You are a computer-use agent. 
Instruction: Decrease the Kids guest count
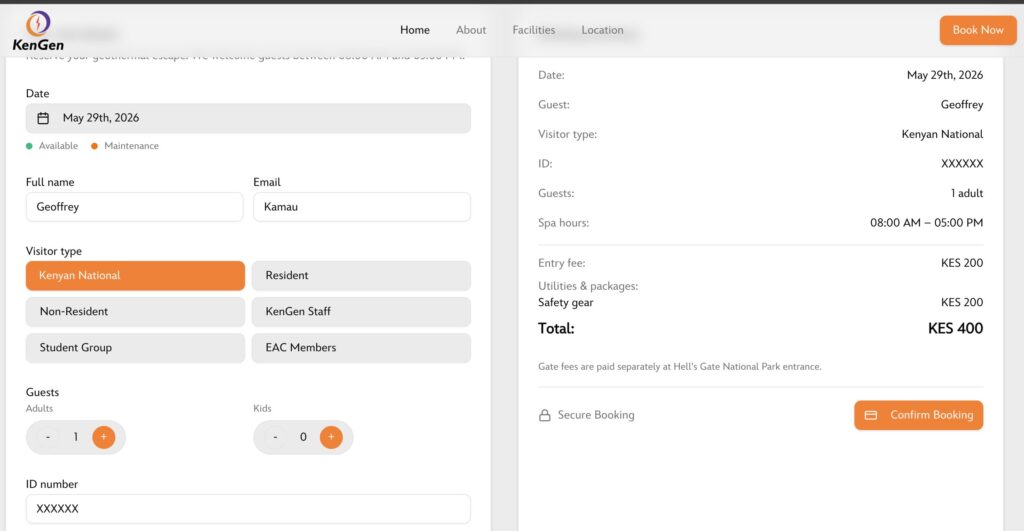pos(275,437)
